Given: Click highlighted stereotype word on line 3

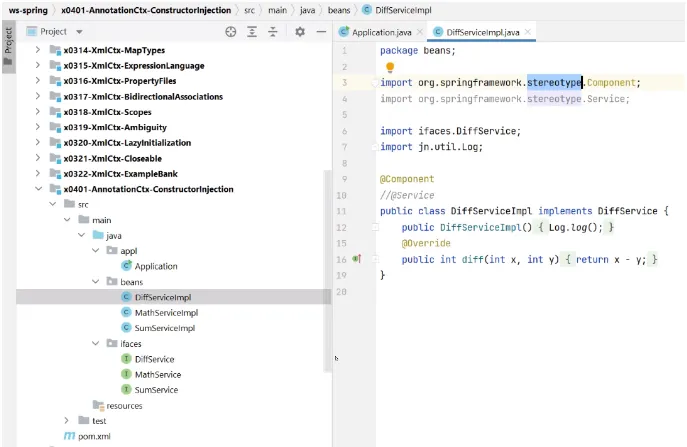Looking at the screenshot, I should [554, 82].
